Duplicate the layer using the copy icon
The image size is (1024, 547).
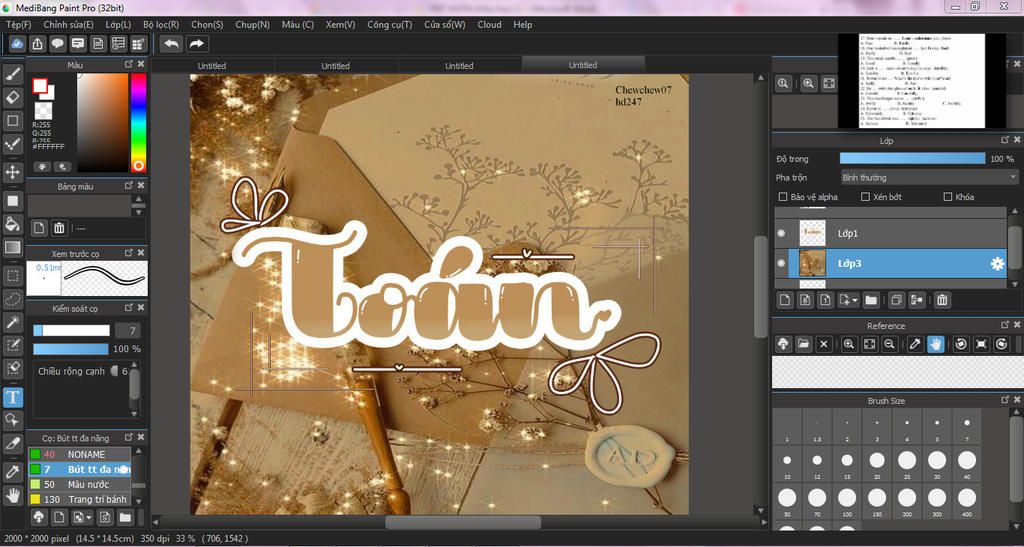point(896,300)
